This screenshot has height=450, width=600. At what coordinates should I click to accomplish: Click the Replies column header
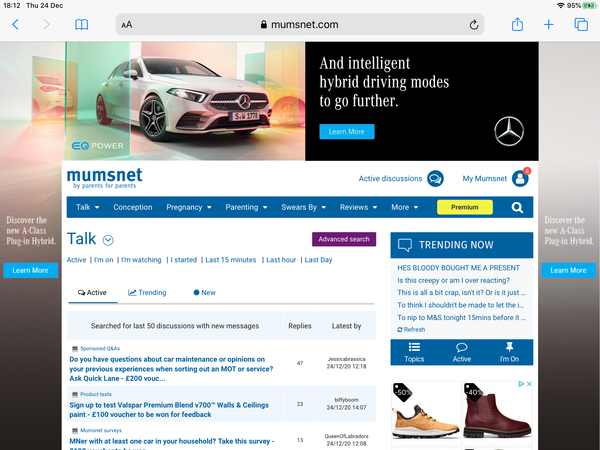pyautogui.click(x=300, y=326)
